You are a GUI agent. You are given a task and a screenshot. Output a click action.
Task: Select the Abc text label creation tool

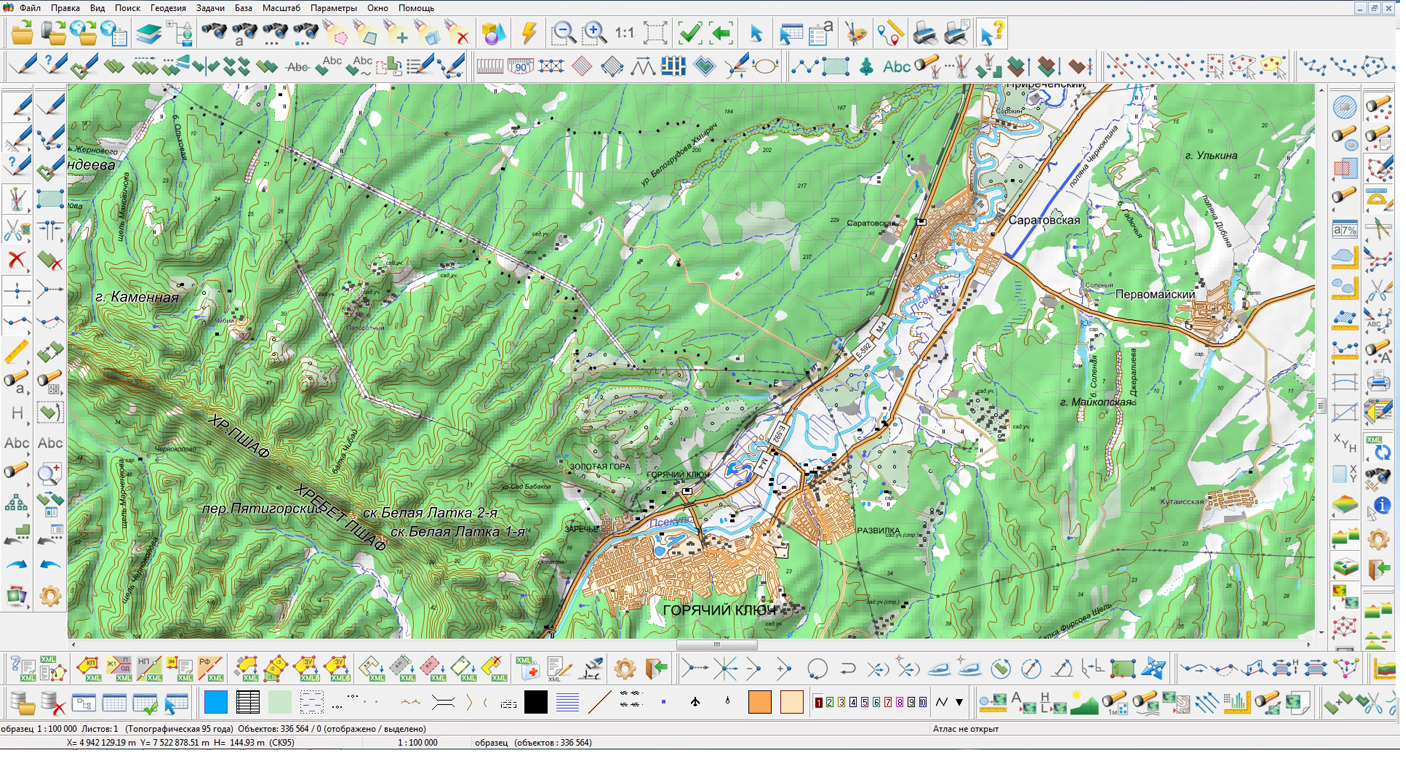[x=897, y=67]
